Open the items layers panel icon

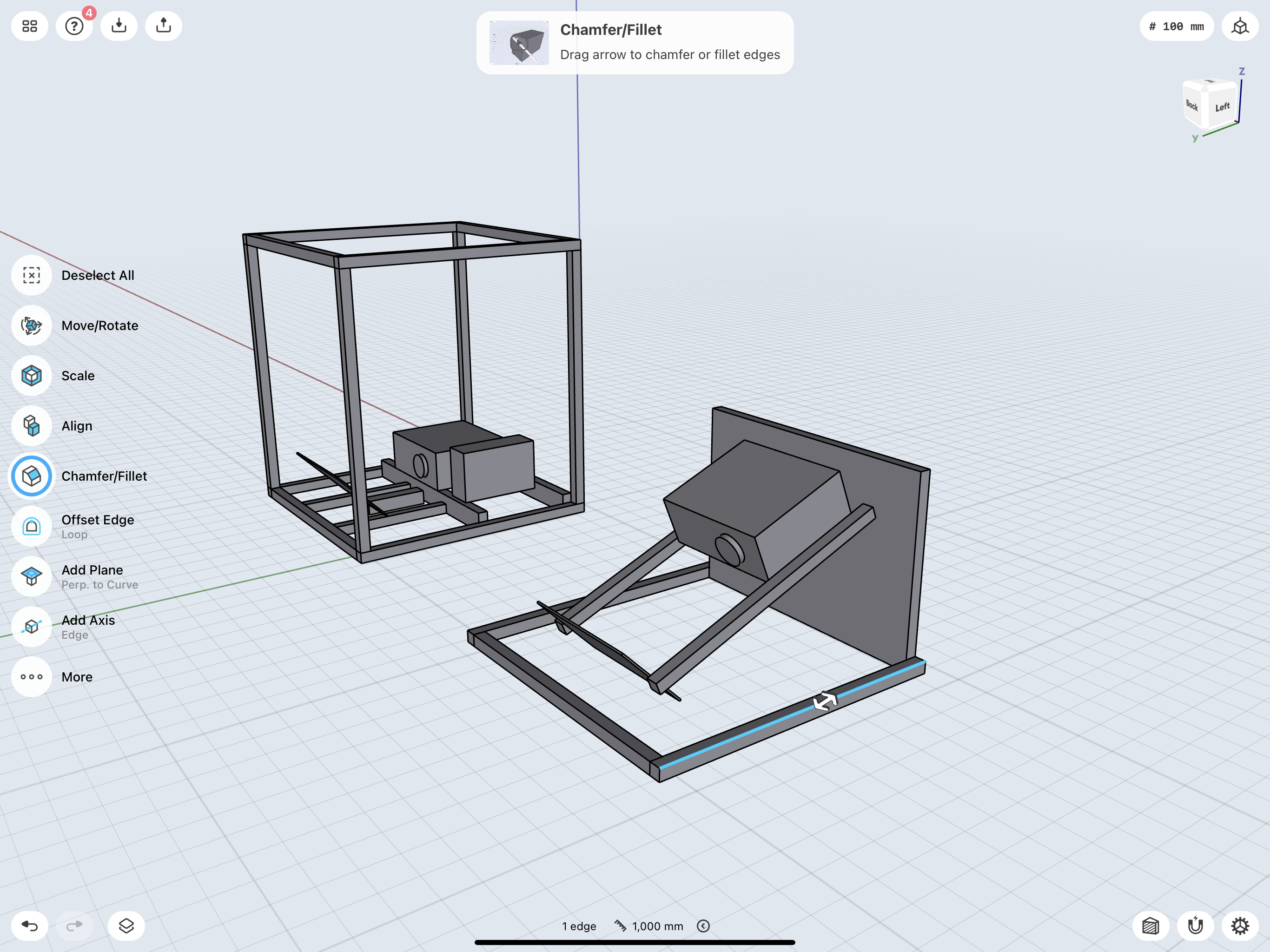126,926
